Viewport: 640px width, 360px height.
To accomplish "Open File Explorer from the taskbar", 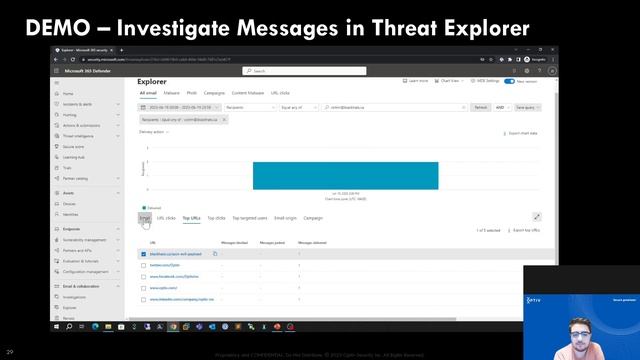I will coord(108,327).
